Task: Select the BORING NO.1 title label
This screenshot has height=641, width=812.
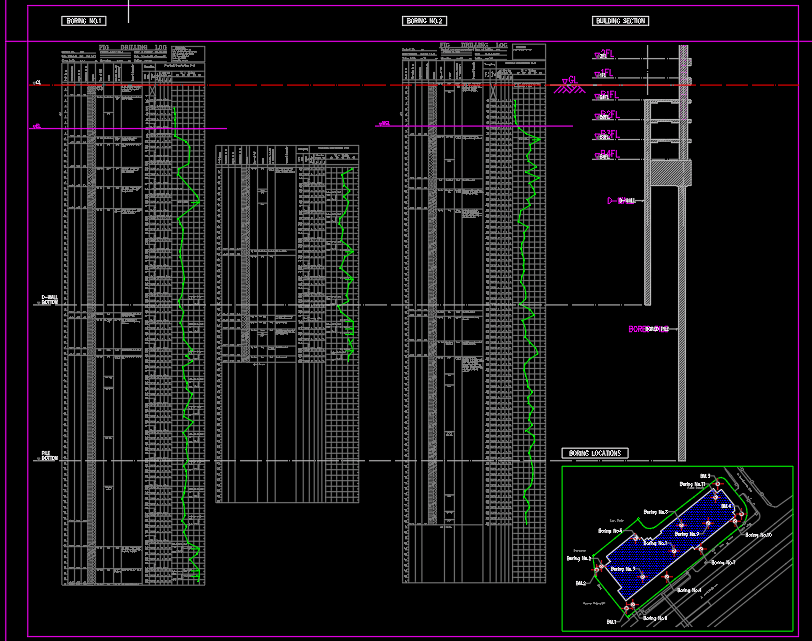Action: (84, 21)
